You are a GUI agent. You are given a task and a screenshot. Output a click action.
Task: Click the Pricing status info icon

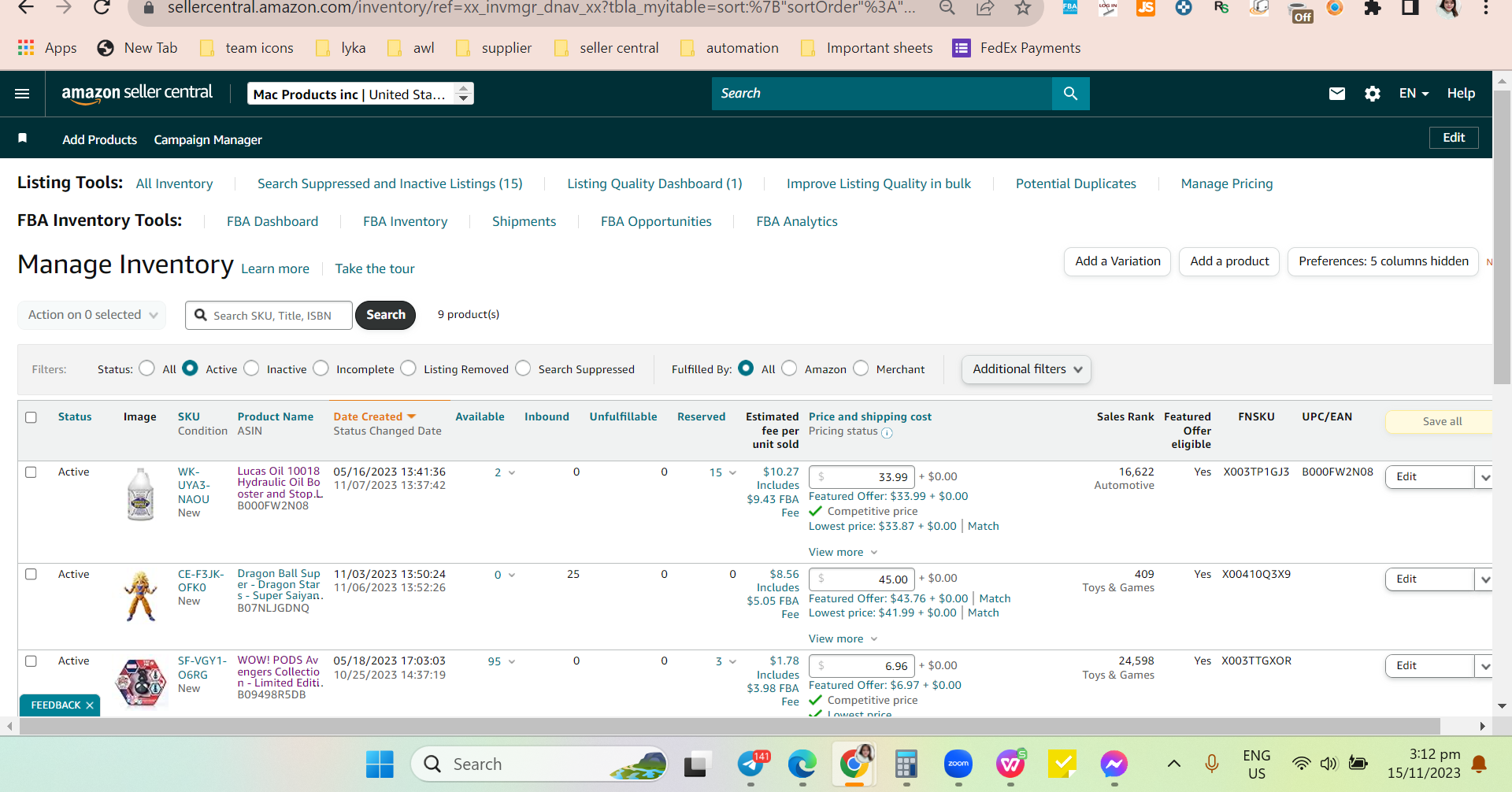[887, 432]
